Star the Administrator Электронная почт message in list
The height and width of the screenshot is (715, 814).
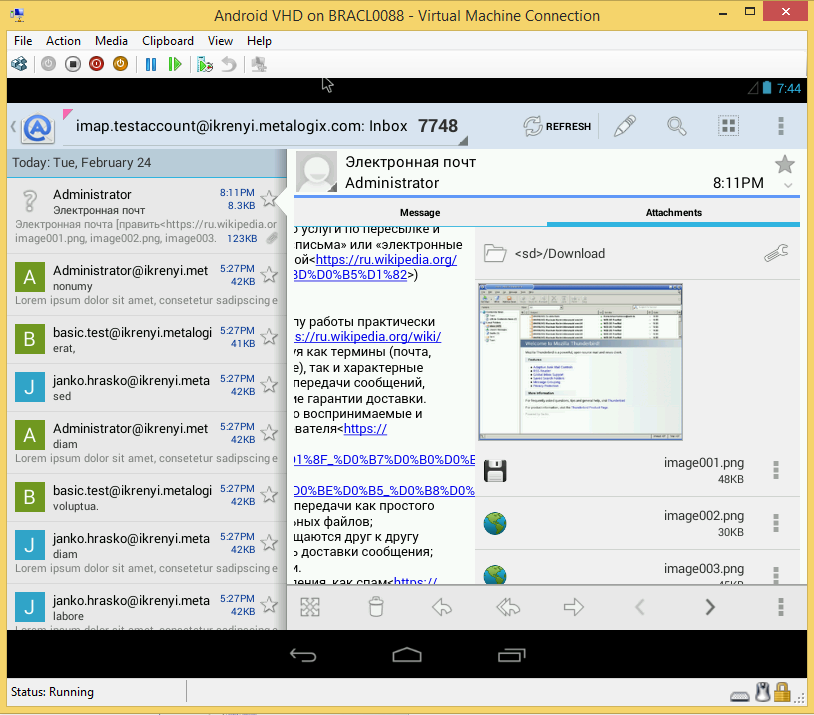click(x=269, y=198)
